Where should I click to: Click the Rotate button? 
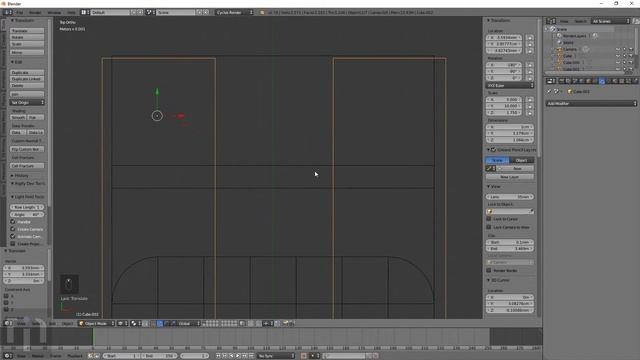27,37
